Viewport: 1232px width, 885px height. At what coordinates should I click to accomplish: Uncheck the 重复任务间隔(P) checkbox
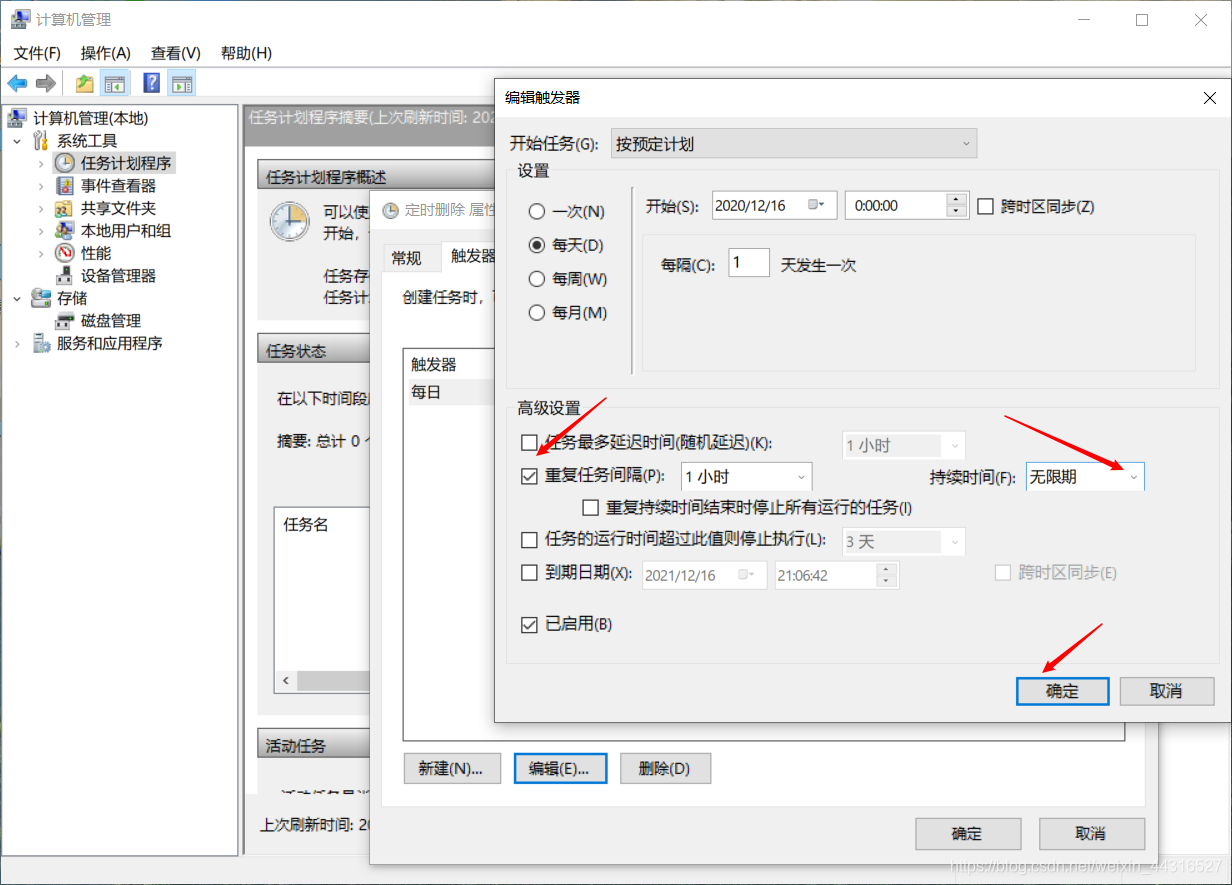coord(529,476)
